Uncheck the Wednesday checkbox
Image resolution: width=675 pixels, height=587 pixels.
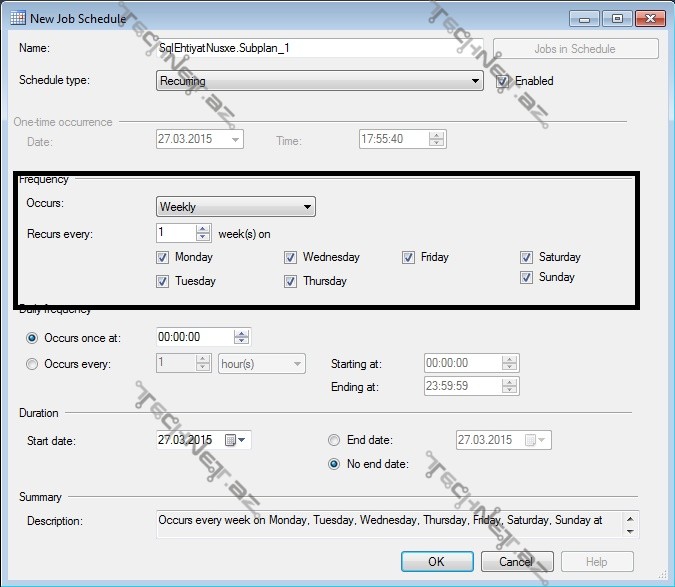tap(290, 257)
